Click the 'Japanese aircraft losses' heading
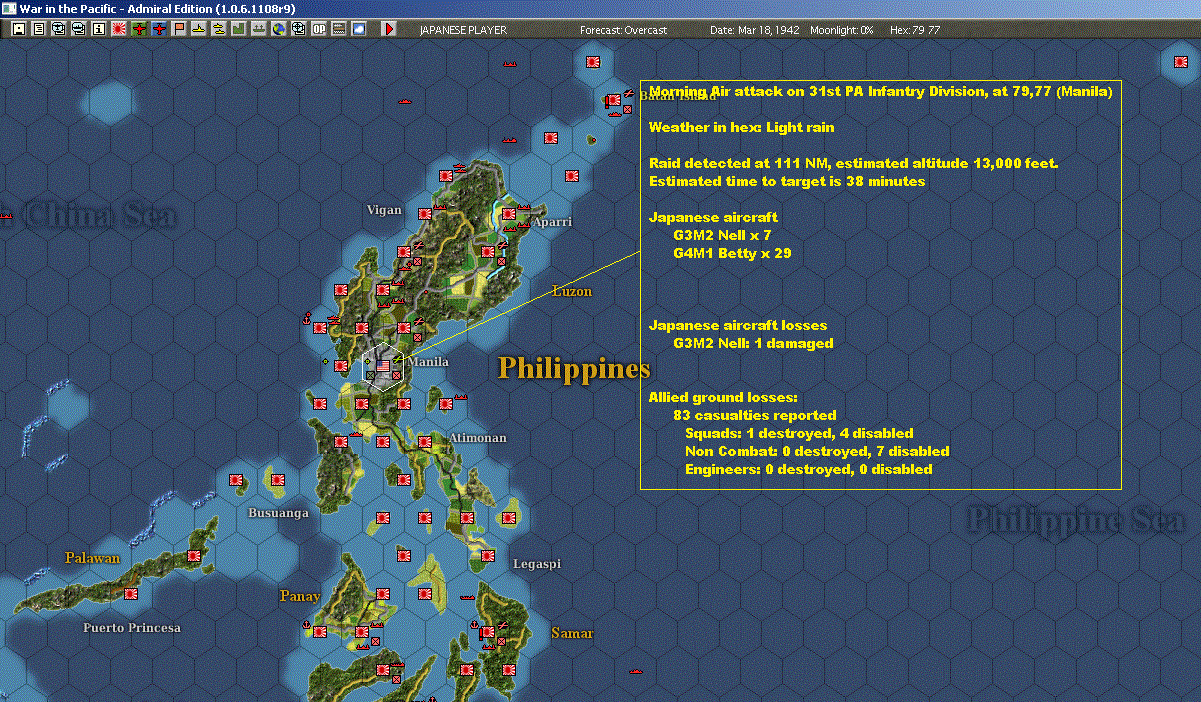 click(738, 325)
